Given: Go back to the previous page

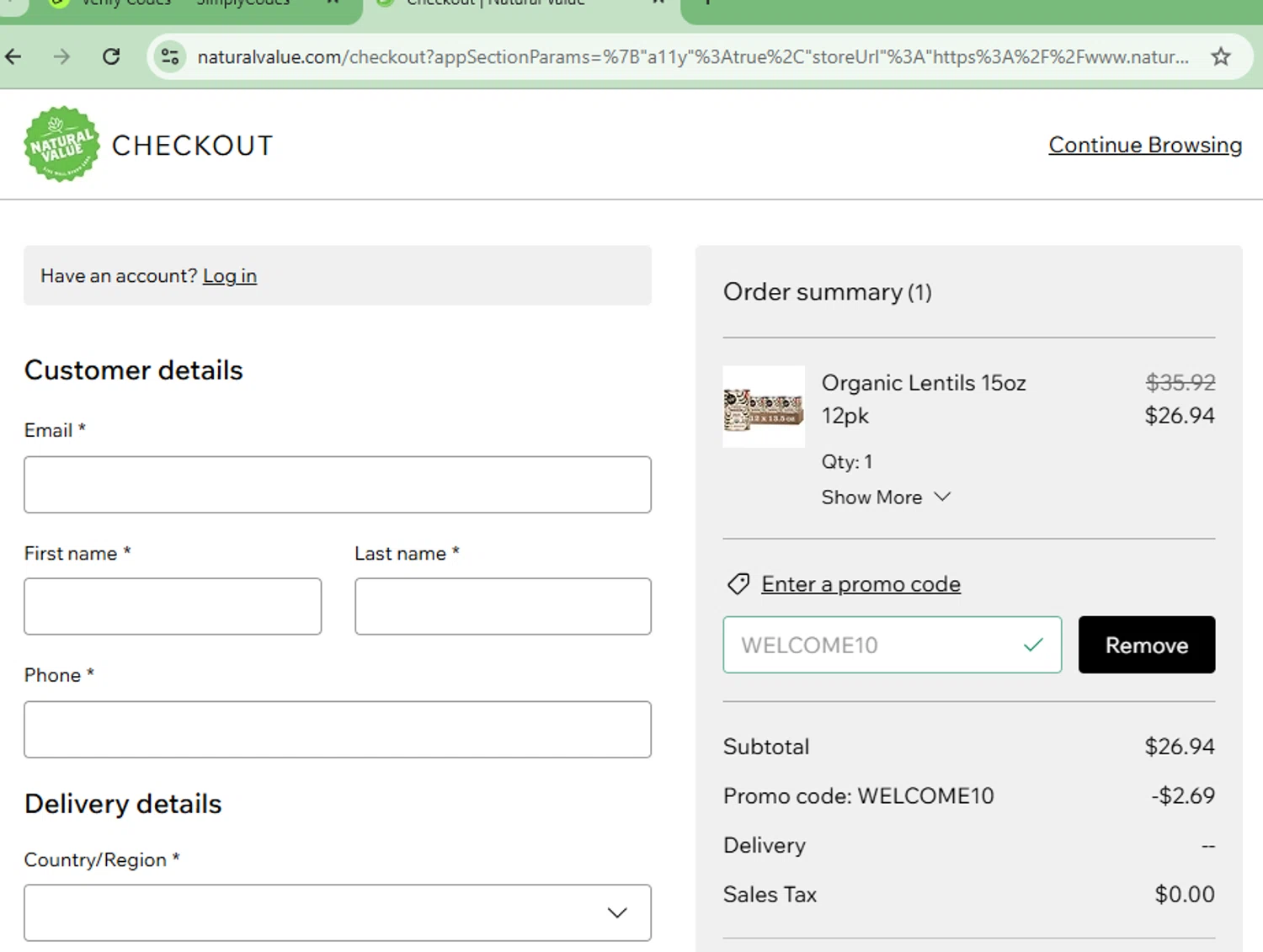Looking at the screenshot, I should coord(13,56).
